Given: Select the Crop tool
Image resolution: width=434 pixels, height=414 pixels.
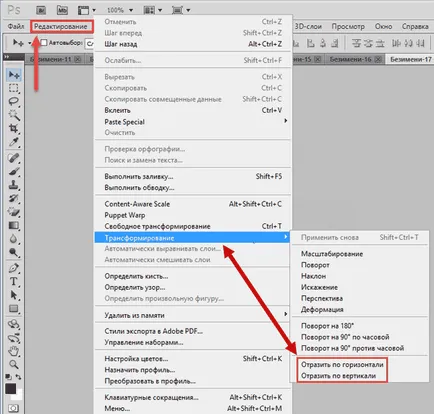Looking at the screenshot, I should point(14,129).
